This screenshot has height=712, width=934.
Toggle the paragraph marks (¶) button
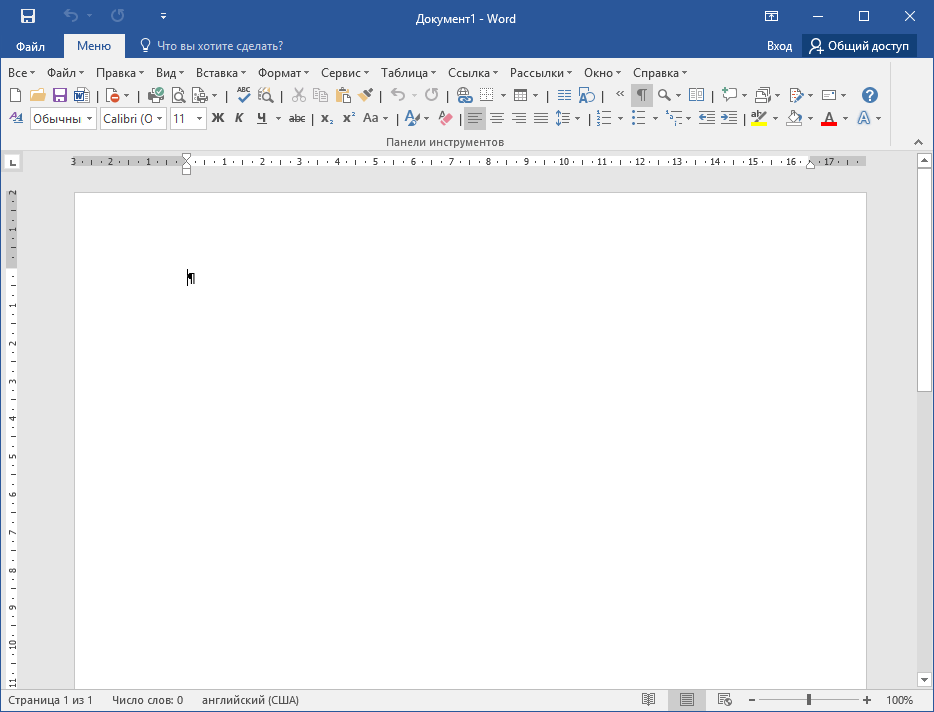click(x=641, y=95)
